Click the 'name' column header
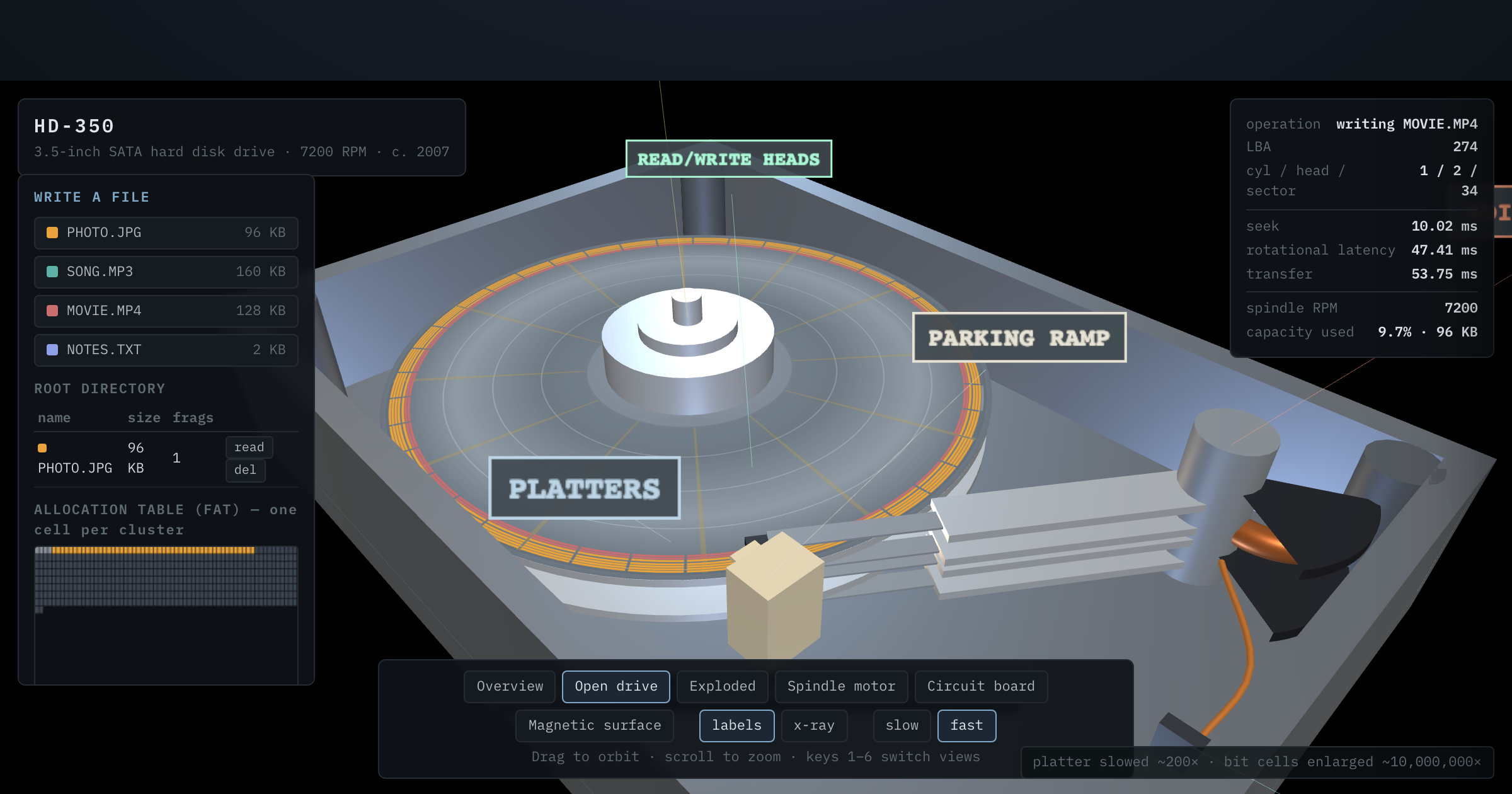The image size is (1512, 794). [x=54, y=418]
